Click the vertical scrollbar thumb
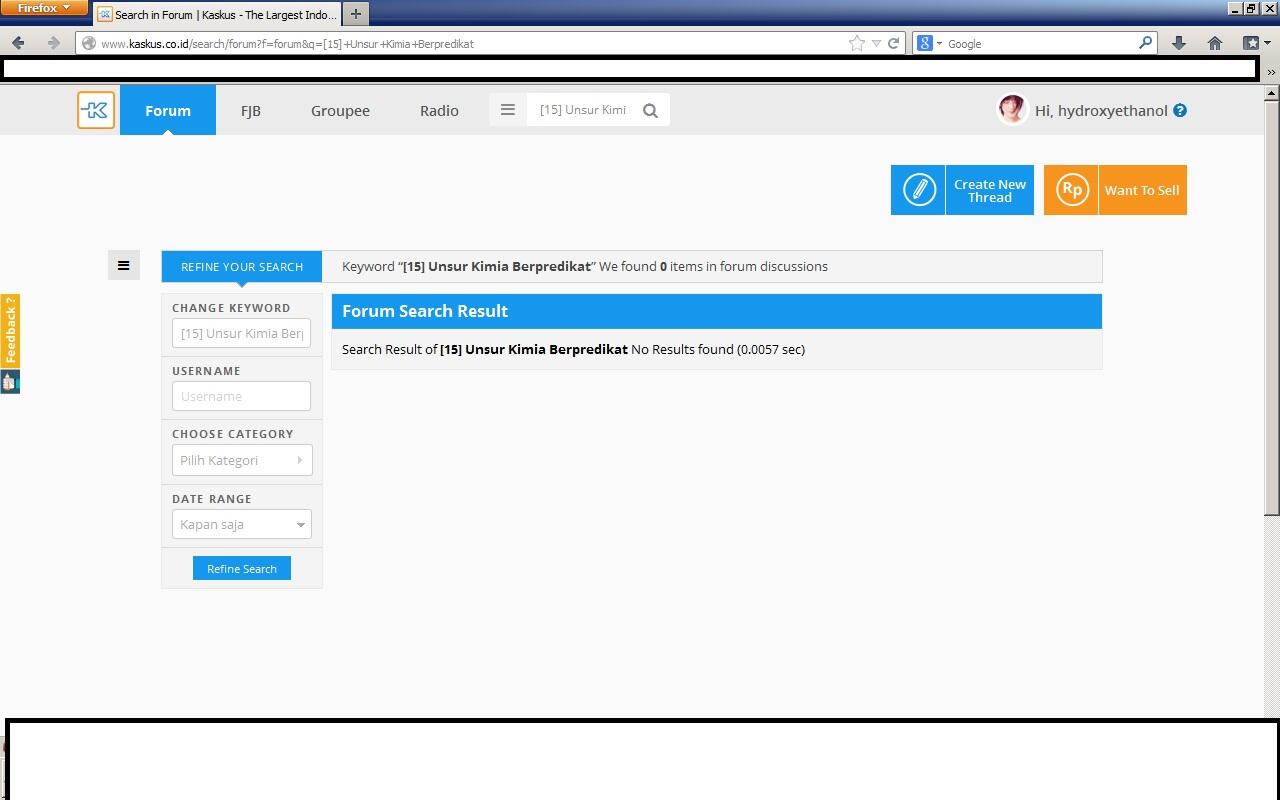The height and width of the screenshot is (800, 1280). pyautogui.click(x=1272, y=308)
